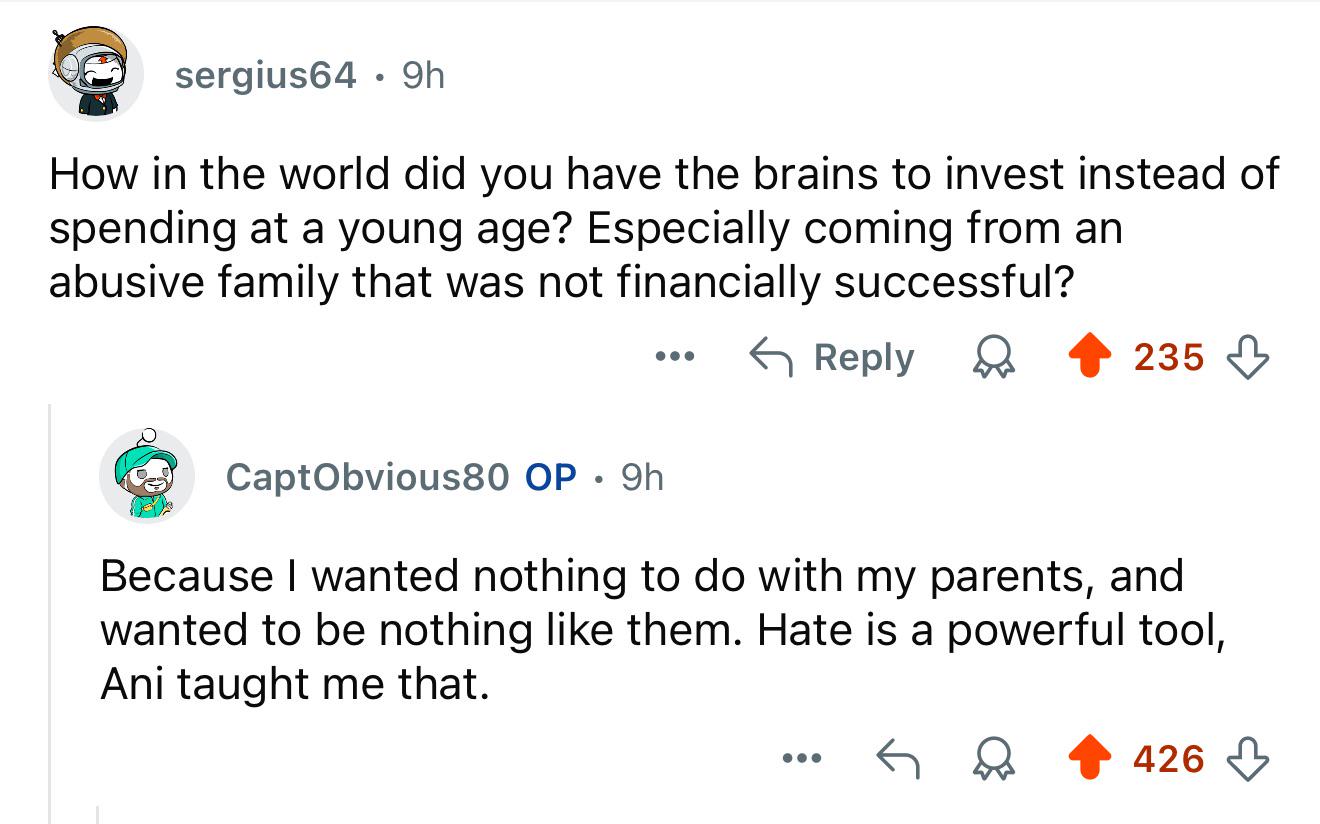Screen dimensions: 1320x824
Task: Visit the sergius64 username link
Action: [265, 75]
